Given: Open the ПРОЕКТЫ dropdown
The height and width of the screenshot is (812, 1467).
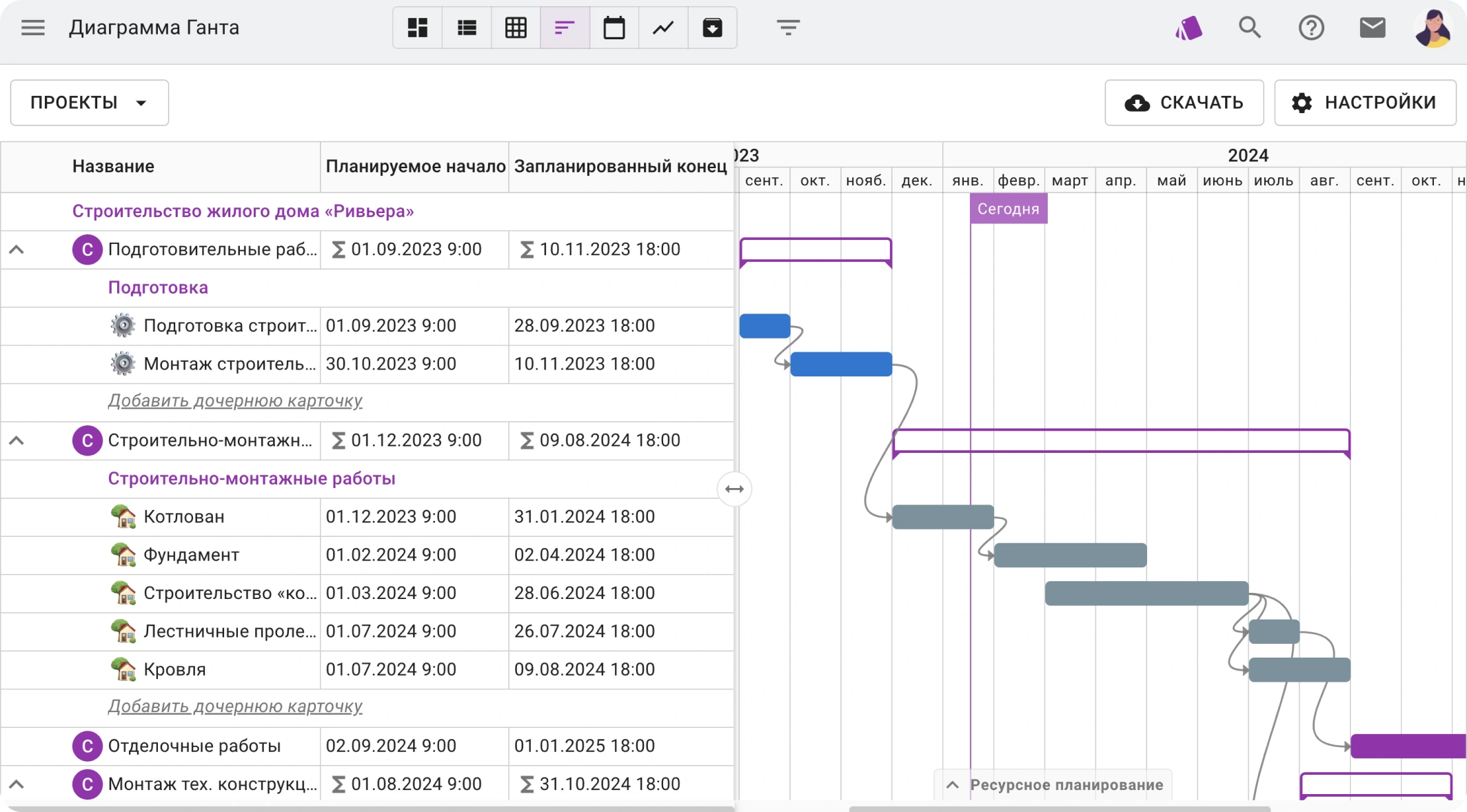Looking at the screenshot, I should (90, 103).
